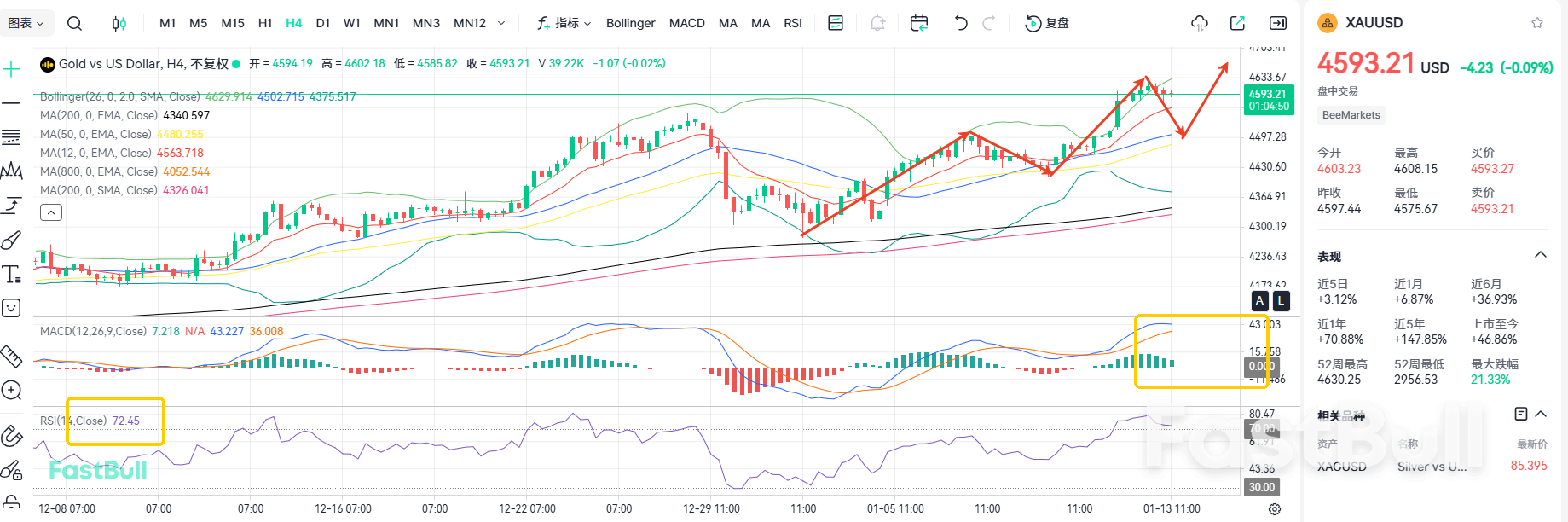Click the undo arrow in toolbar
The image size is (1568, 522).
(961, 23)
